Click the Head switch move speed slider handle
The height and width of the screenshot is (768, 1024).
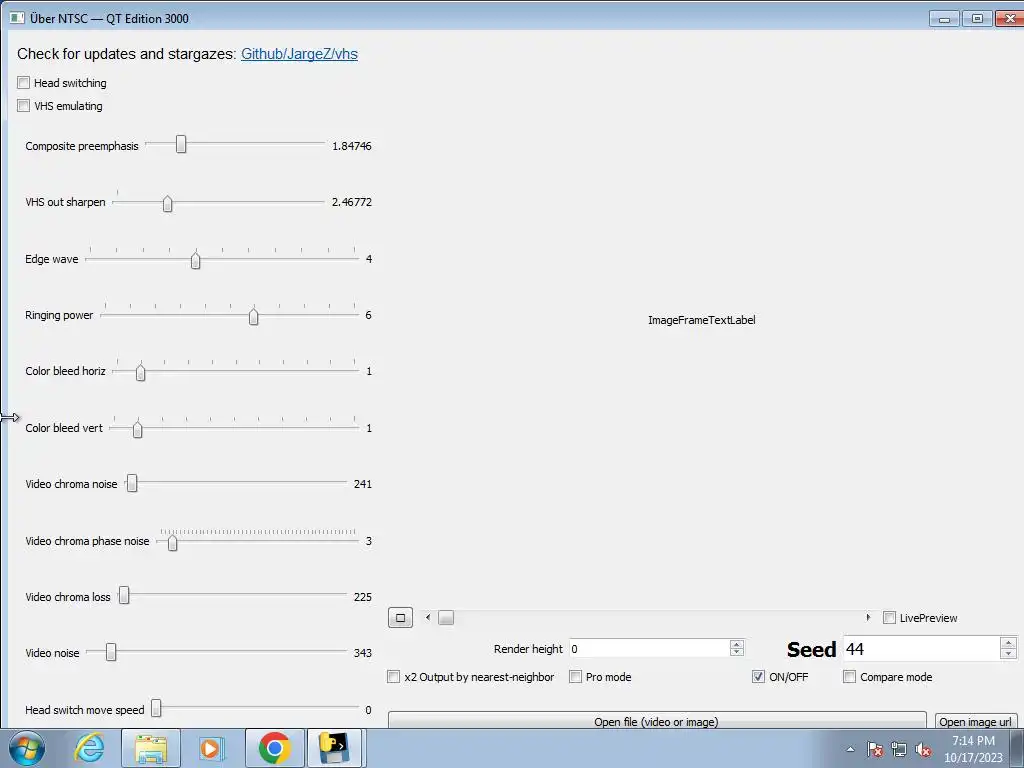tap(156, 709)
